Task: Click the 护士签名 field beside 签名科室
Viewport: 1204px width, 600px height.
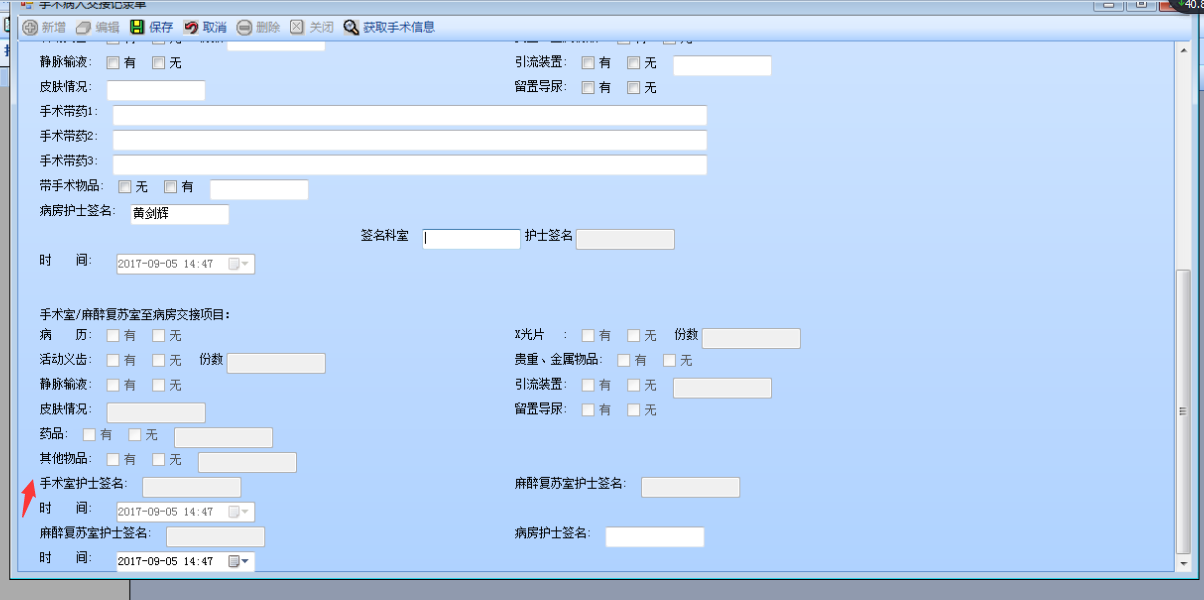Action: click(625, 239)
